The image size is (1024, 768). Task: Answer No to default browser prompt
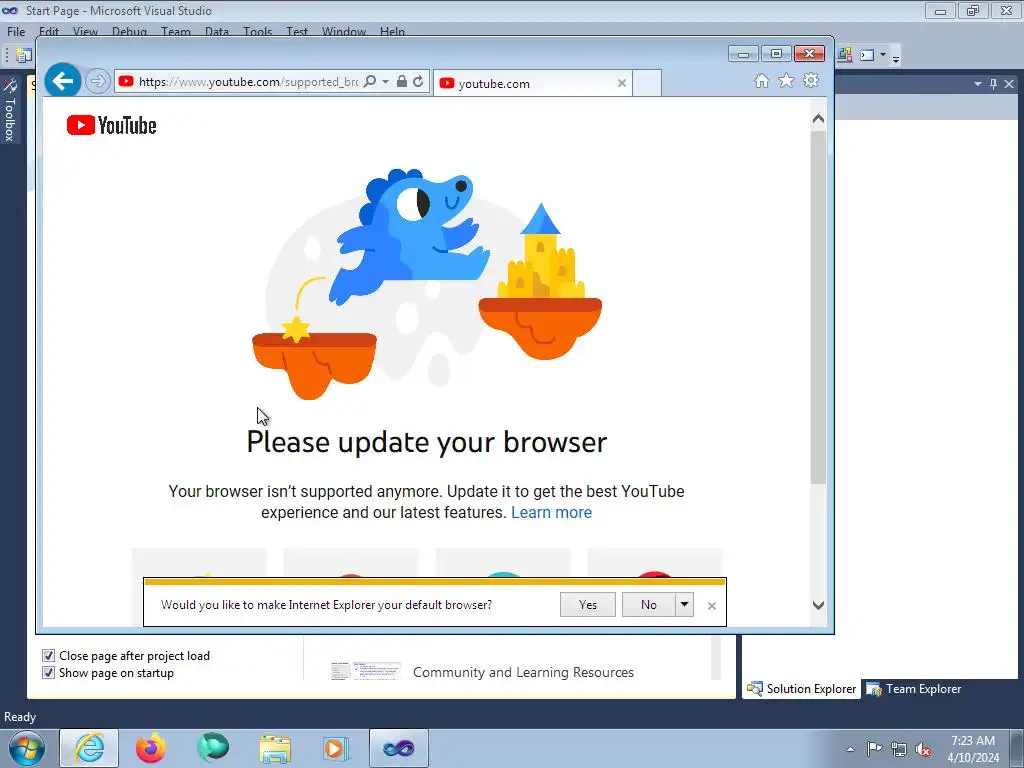(648, 605)
